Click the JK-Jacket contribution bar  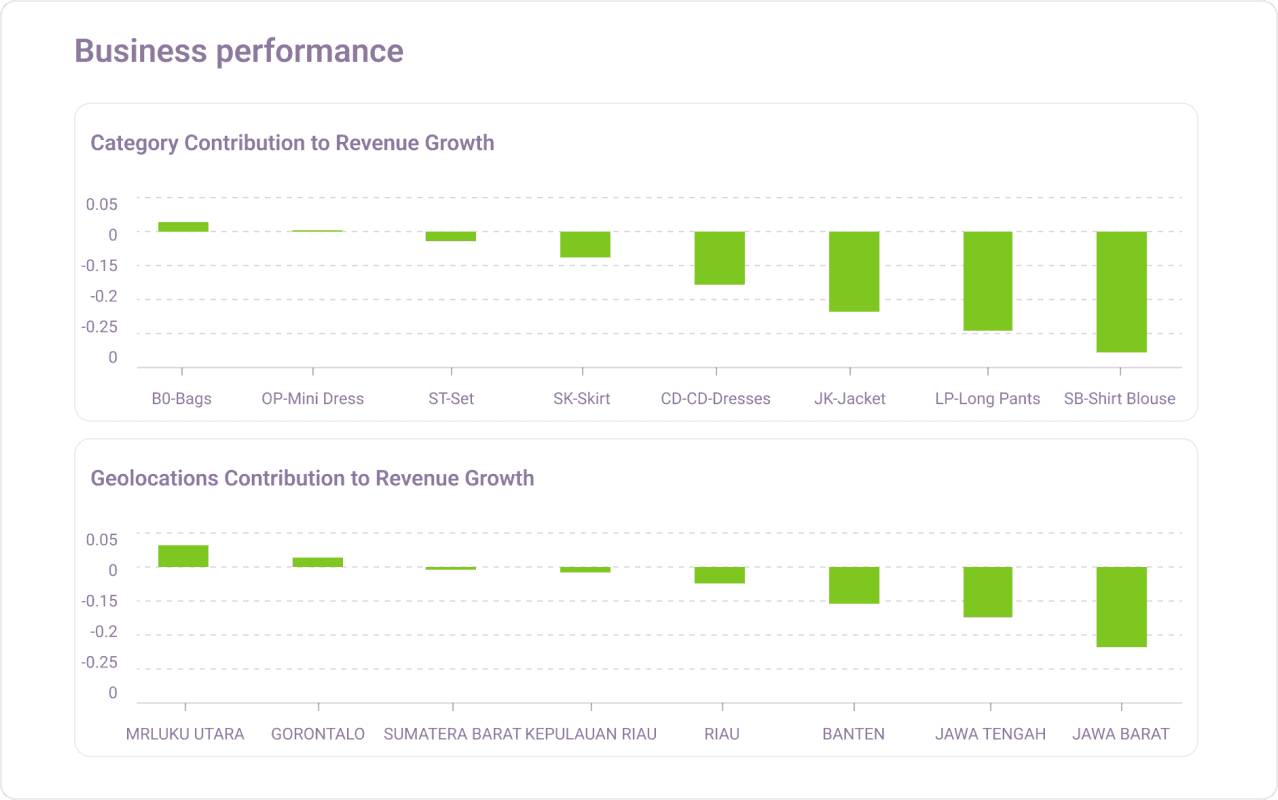point(852,270)
